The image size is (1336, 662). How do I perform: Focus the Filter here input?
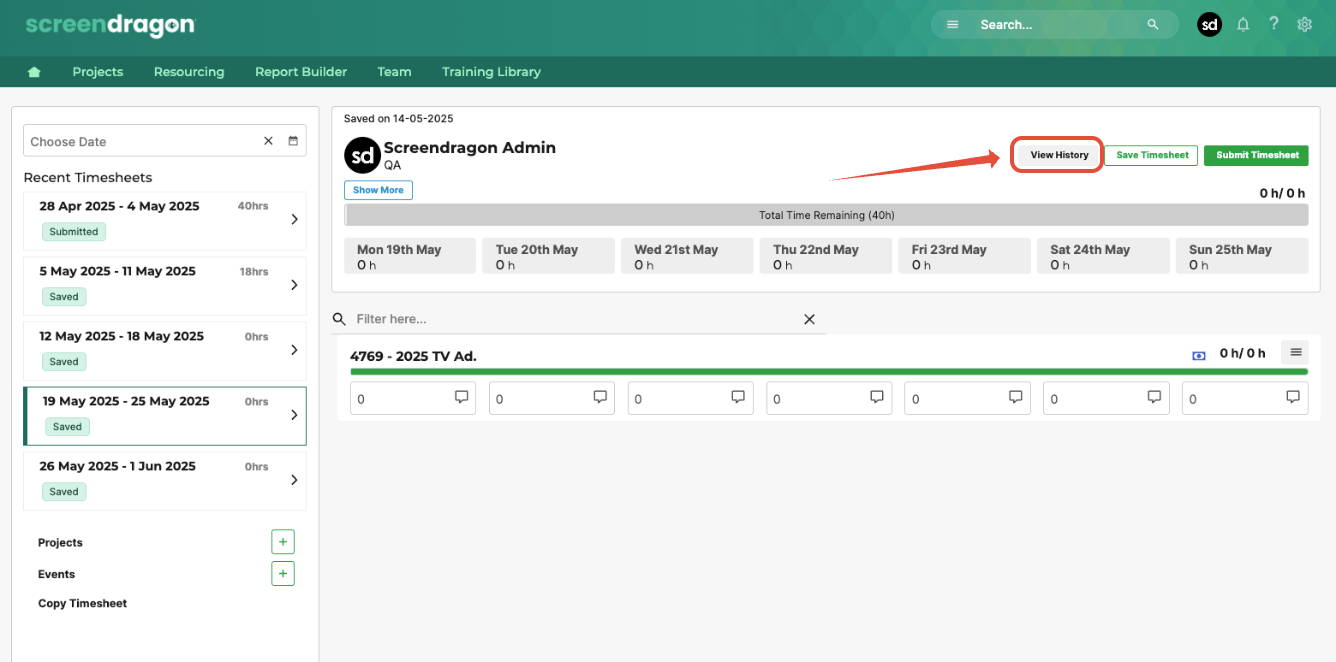coord(577,319)
